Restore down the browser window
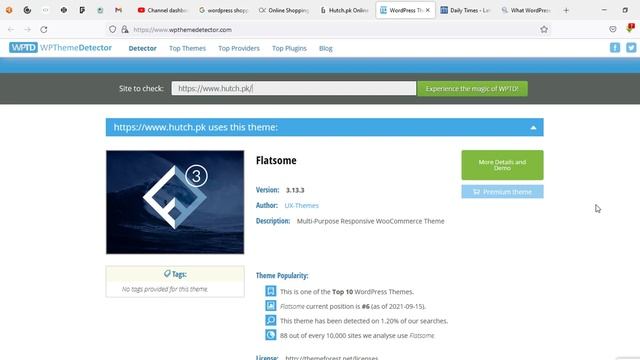 (625, 10)
